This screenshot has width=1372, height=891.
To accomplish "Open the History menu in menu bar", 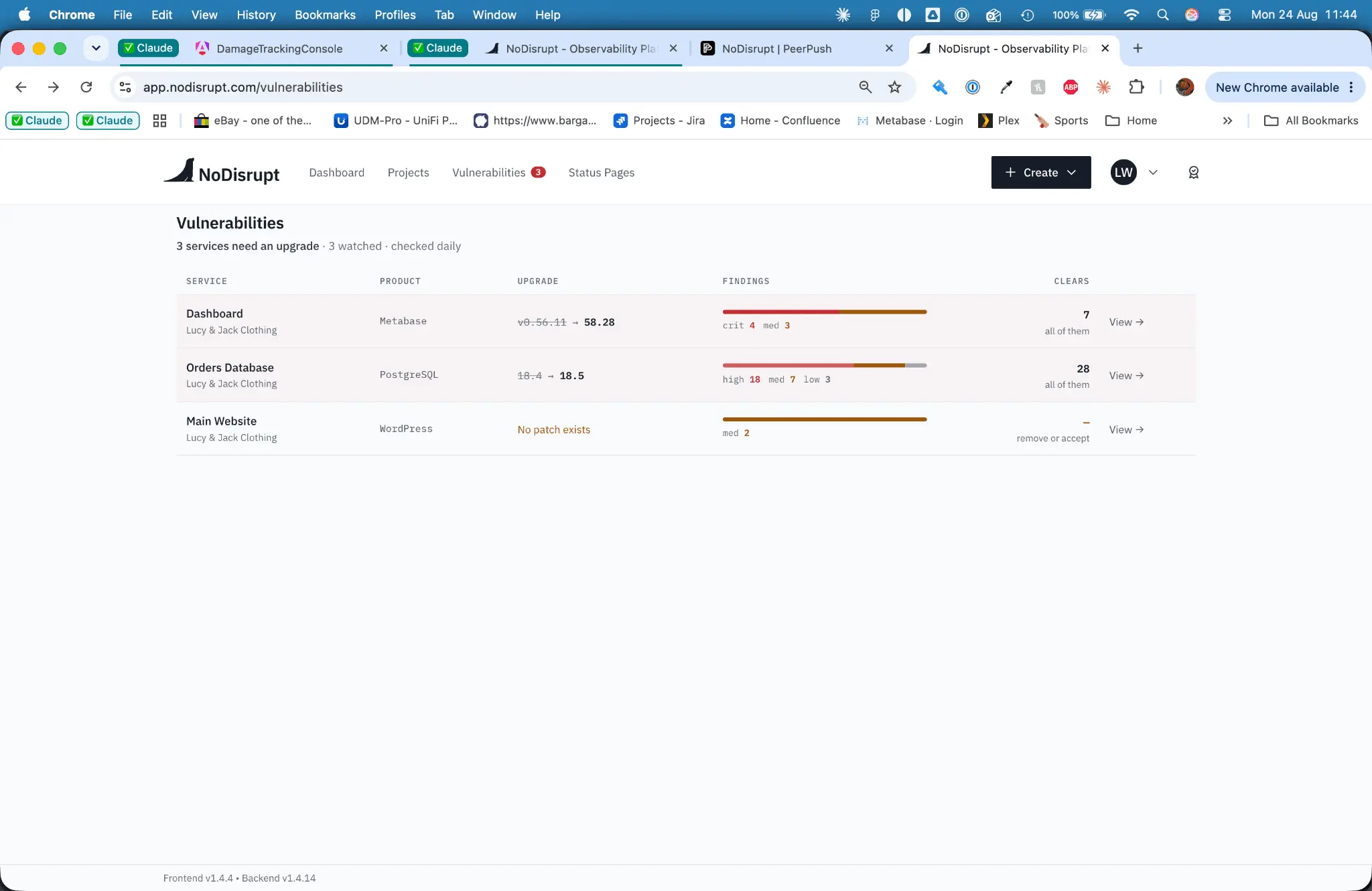I will (256, 15).
